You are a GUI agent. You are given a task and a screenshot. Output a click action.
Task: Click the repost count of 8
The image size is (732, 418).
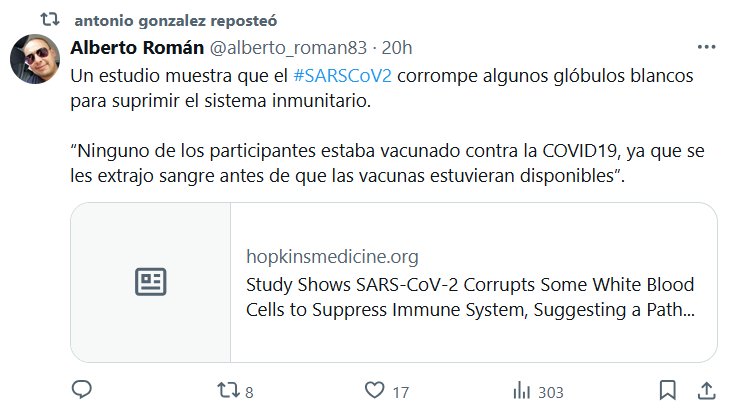(249, 392)
